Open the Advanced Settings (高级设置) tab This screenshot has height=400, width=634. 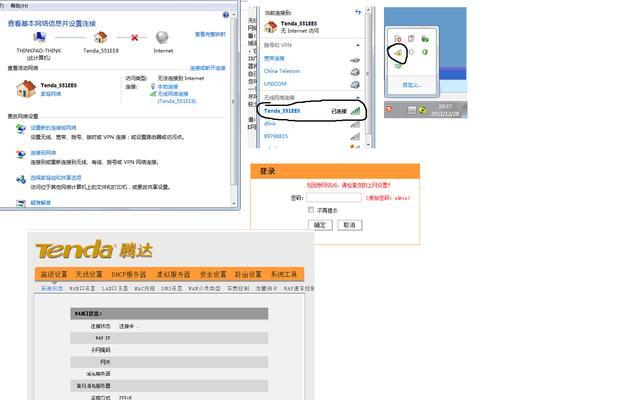54,274
